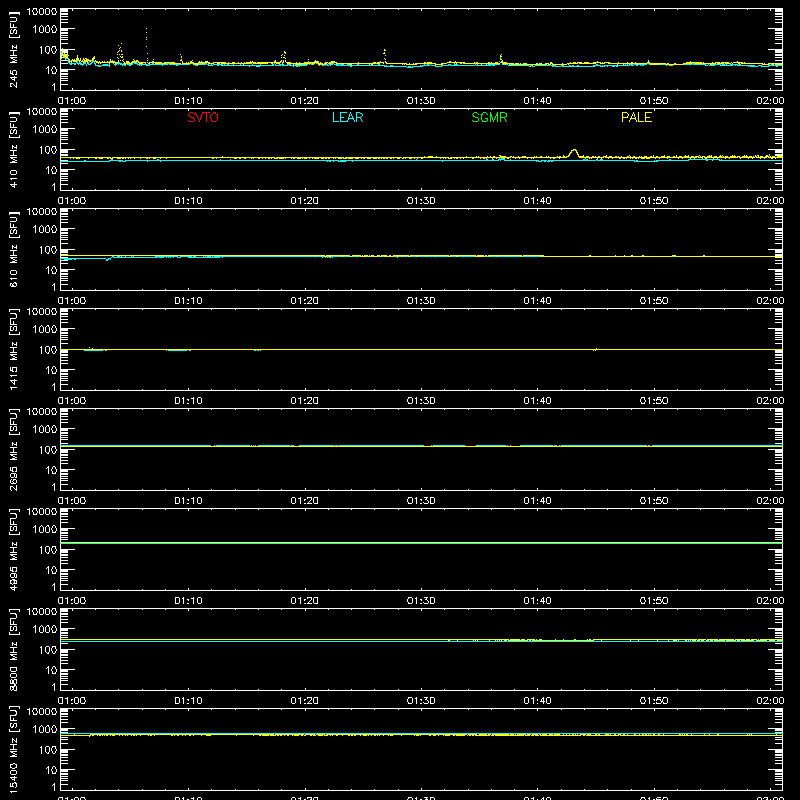800x800 pixels.
Task: Click the 1000 tick label on 410 MHz axis
Action: click(x=45, y=130)
